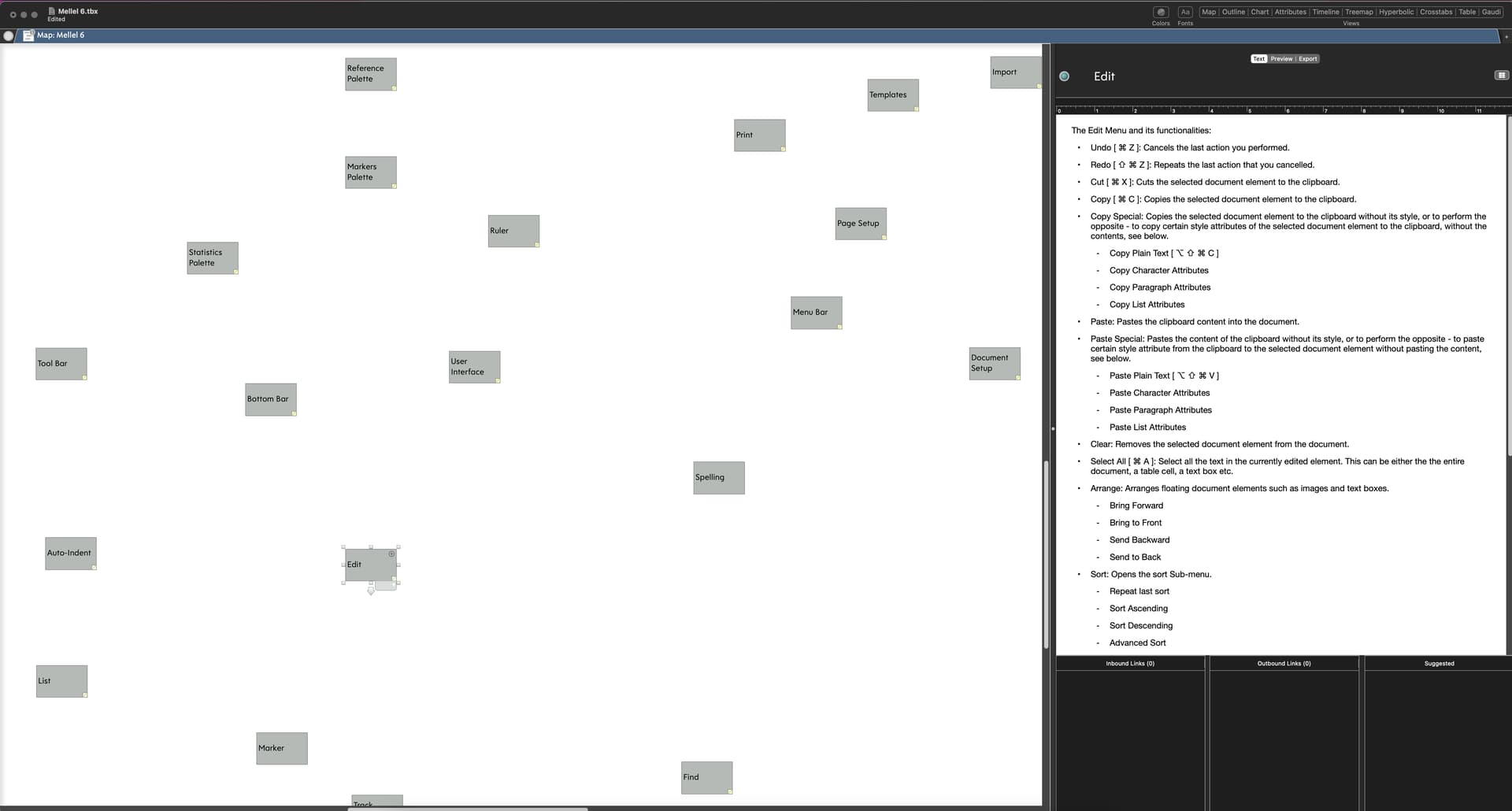Click the displayed attributes table icon
The image size is (1512, 811).
[1501, 76]
